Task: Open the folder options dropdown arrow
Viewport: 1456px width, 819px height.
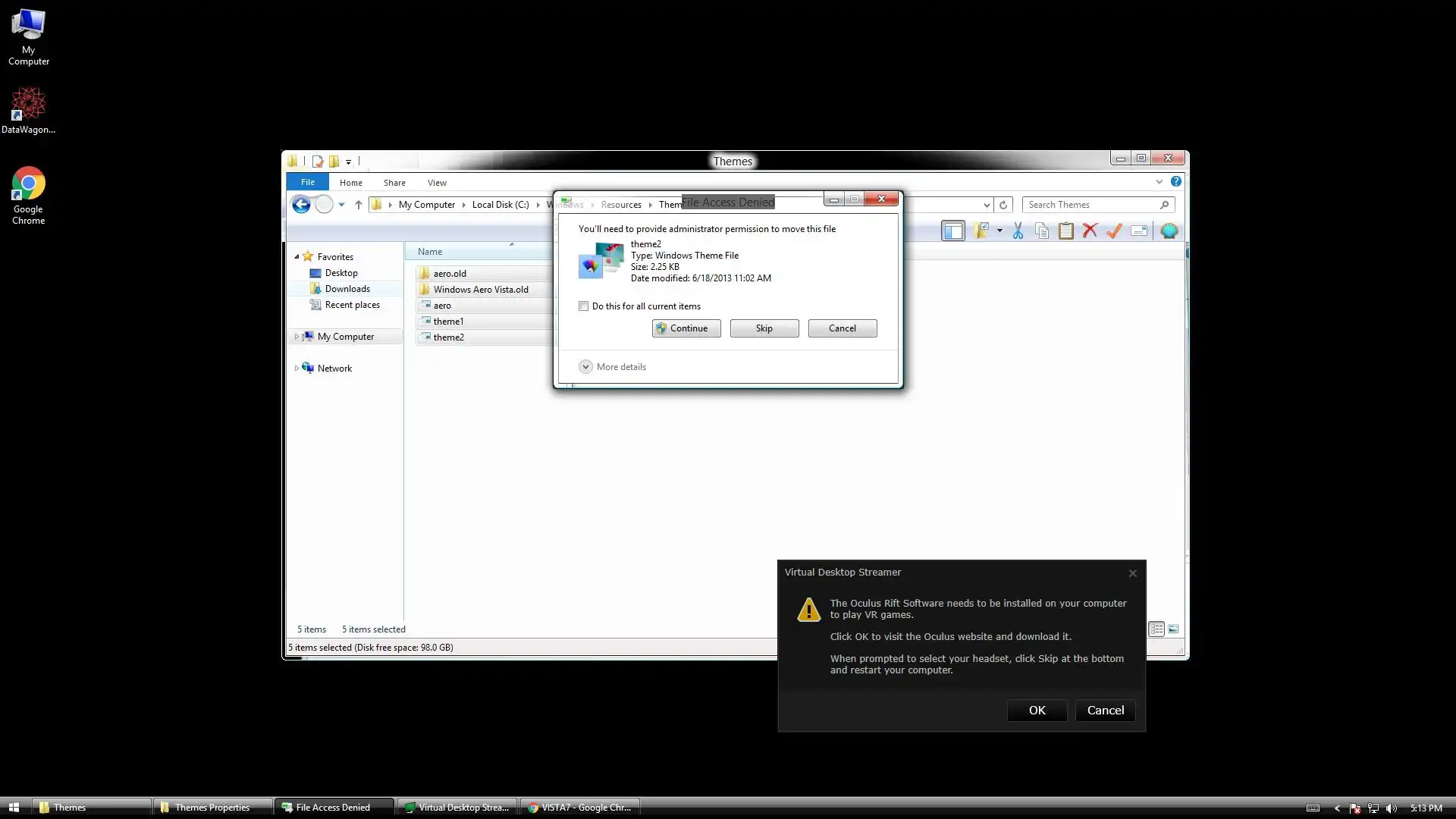Action: point(999,231)
